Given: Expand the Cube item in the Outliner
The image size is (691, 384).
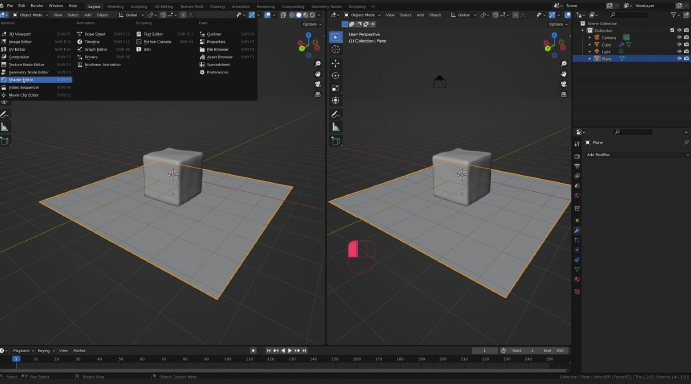Looking at the screenshot, I should pos(590,45).
